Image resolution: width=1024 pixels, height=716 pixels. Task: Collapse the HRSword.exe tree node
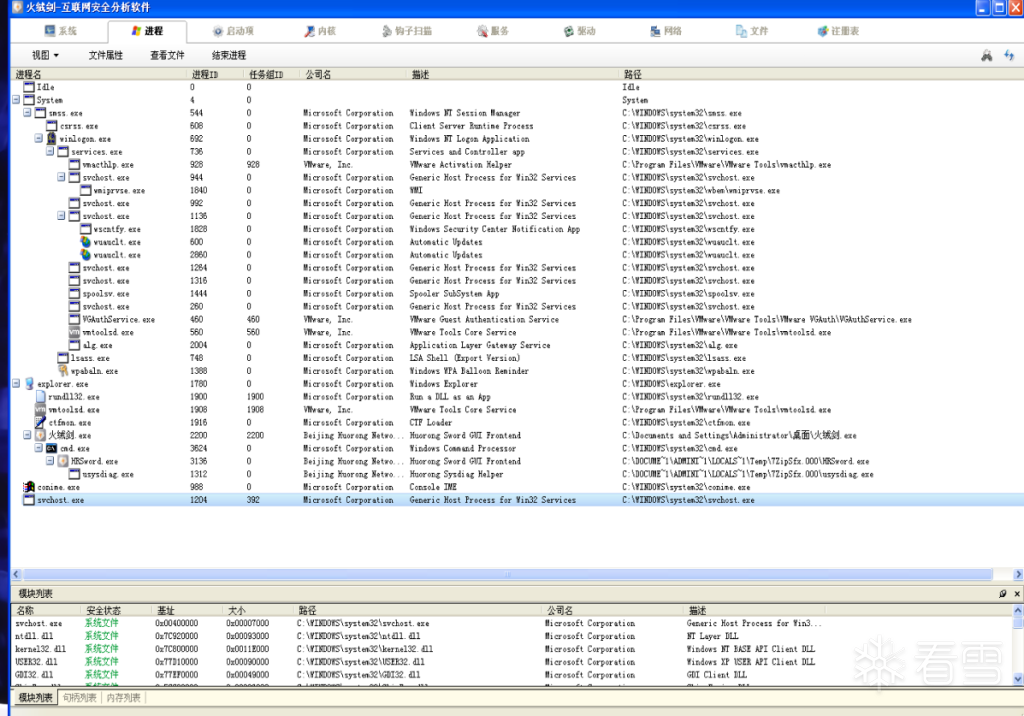pyautogui.click(x=50, y=461)
